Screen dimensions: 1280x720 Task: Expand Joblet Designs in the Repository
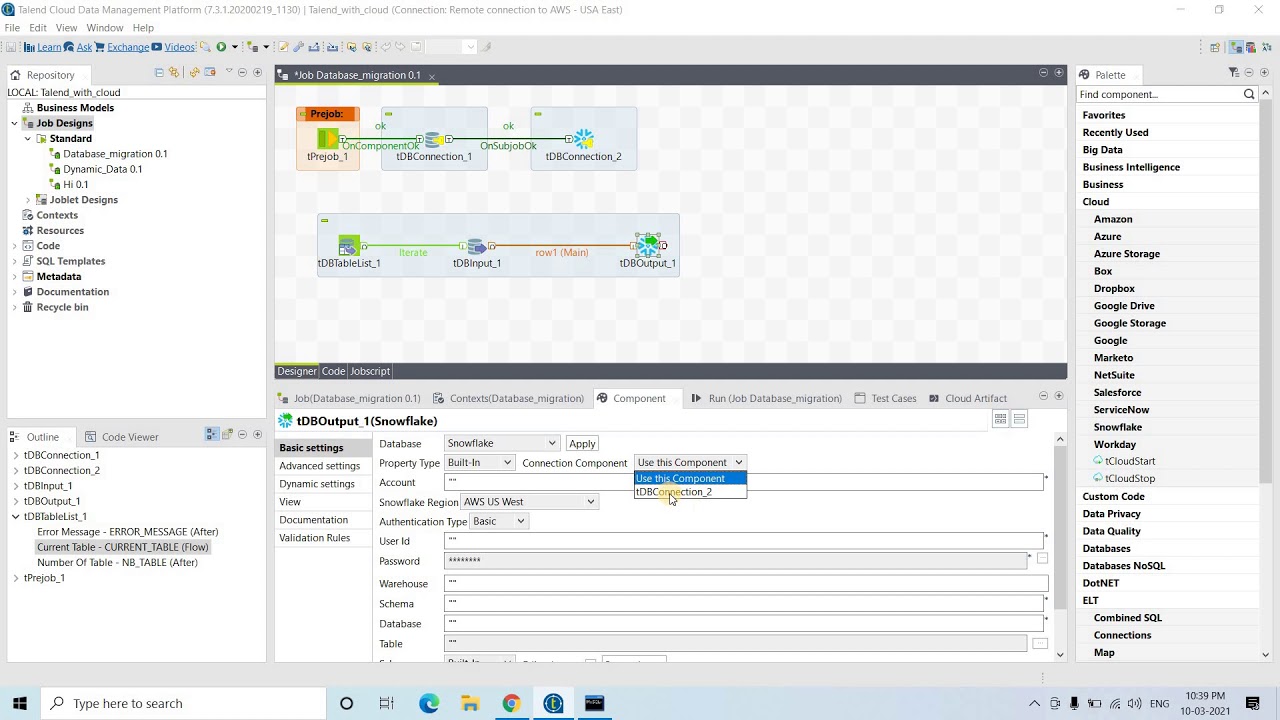[28, 200]
